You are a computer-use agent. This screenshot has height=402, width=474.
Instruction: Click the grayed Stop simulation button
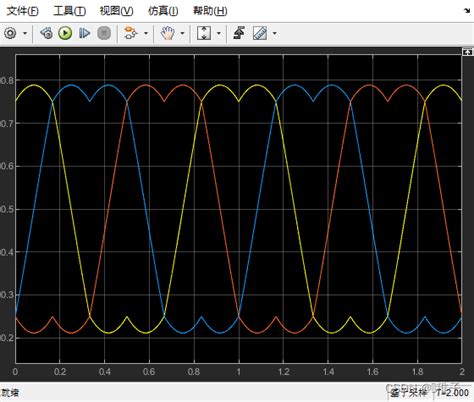(104, 33)
